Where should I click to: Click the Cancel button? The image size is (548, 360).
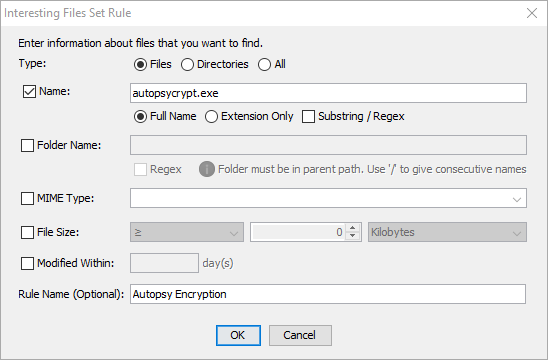pos(300,335)
